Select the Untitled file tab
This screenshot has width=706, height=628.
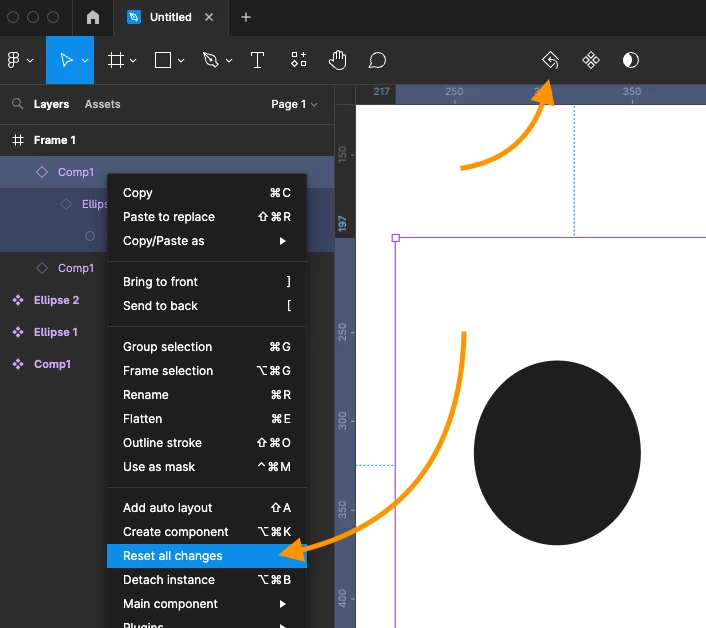(171, 17)
